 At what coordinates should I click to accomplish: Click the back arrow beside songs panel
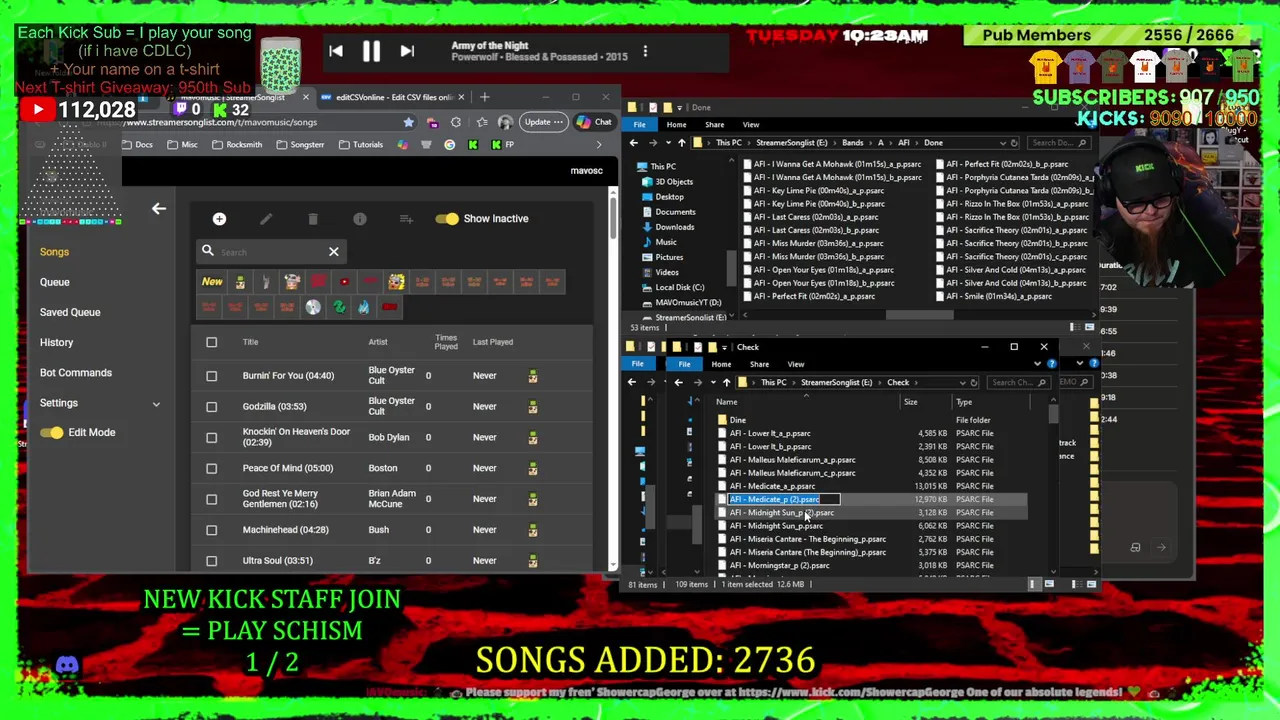(x=158, y=209)
